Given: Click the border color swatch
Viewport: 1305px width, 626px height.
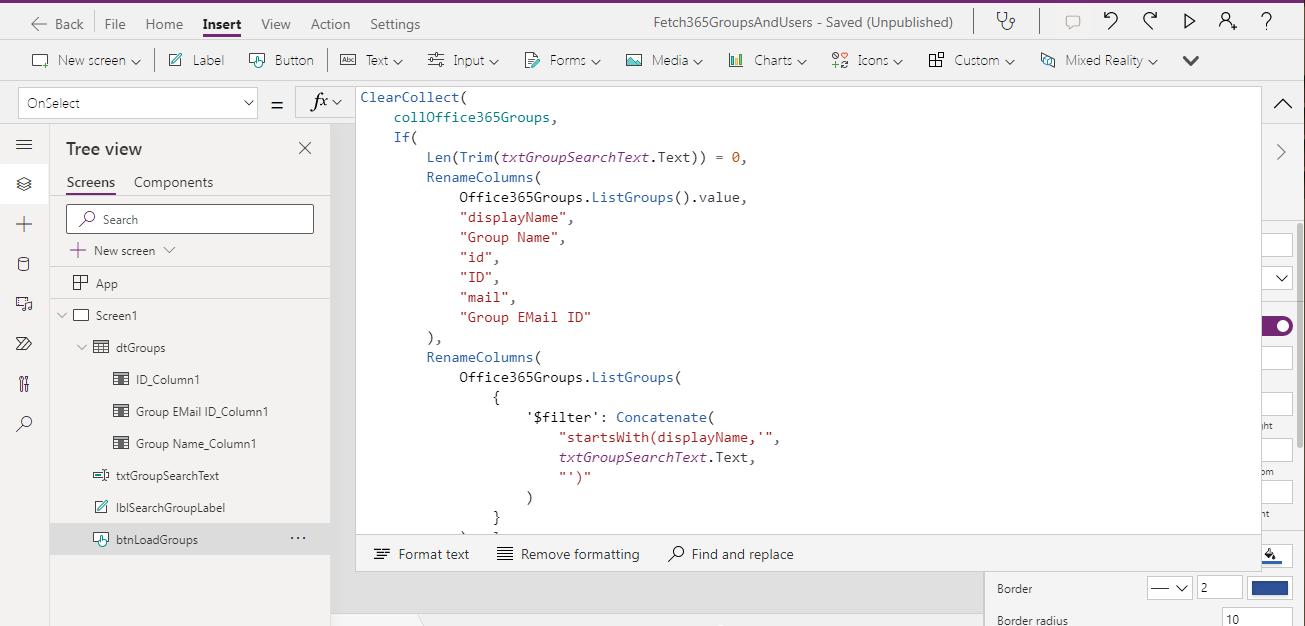Looking at the screenshot, I should (1270, 588).
